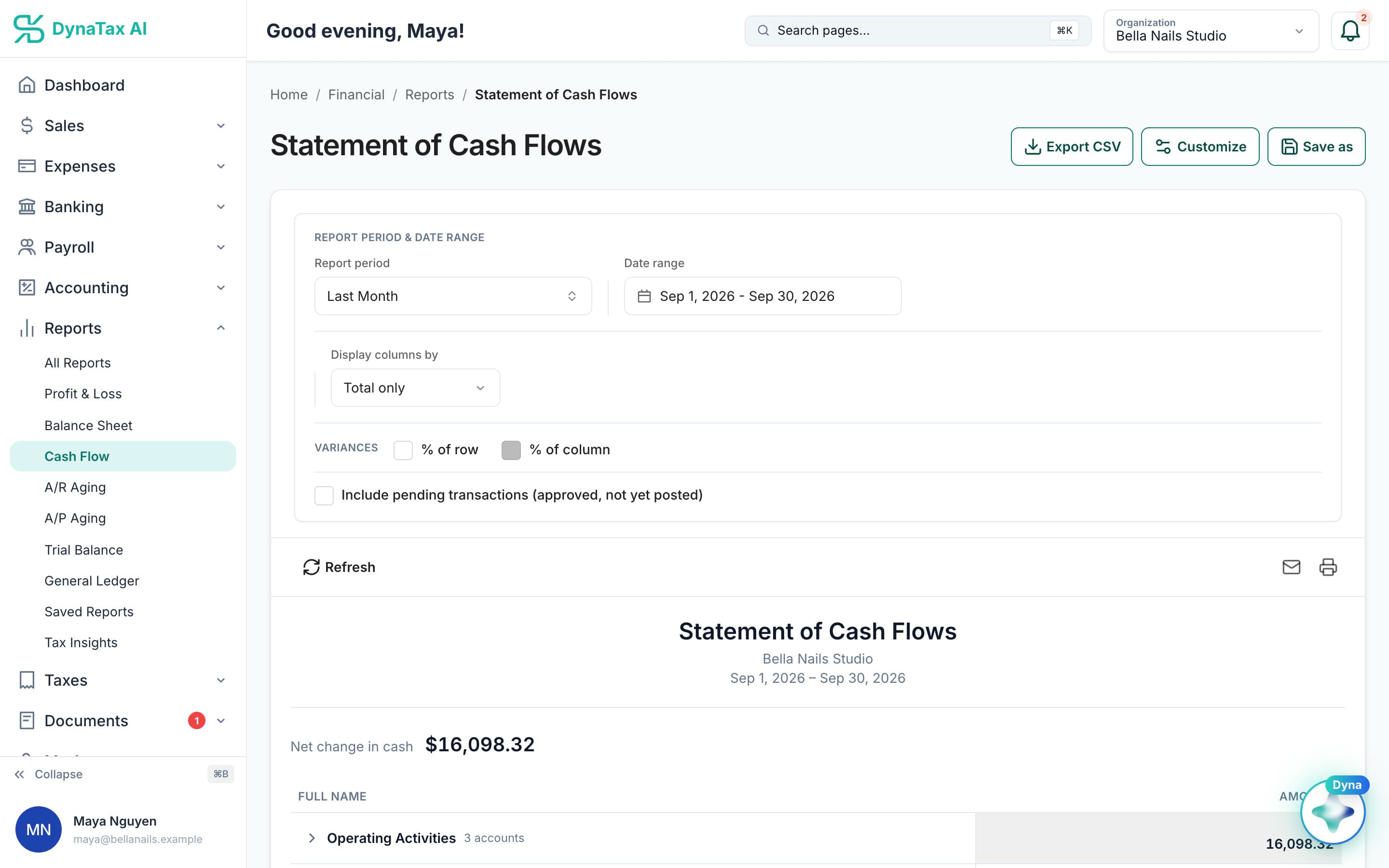Open the Report period dropdown
1389x868 pixels.
click(x=453, y=296)
